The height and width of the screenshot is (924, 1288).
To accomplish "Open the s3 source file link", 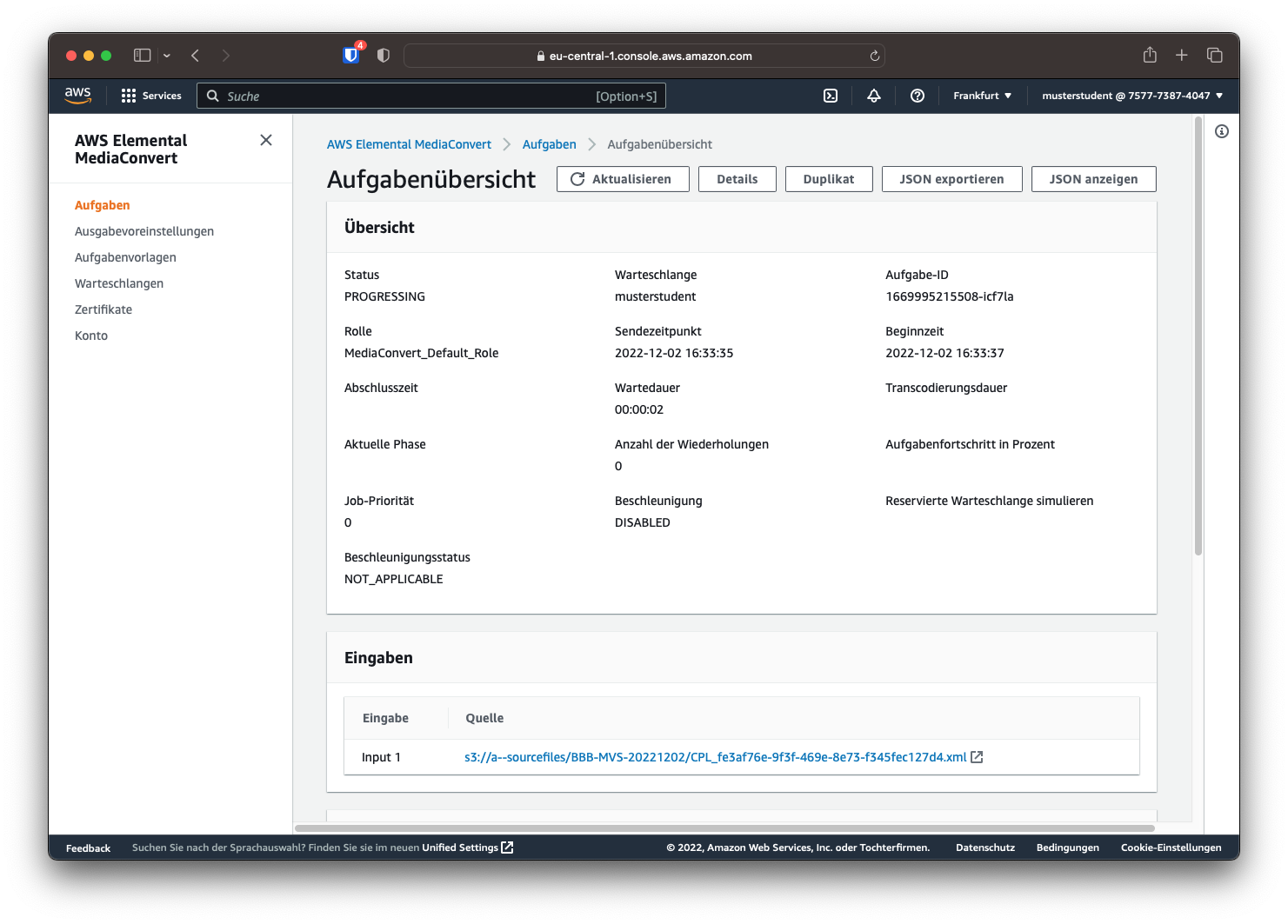I will point(716,757).
